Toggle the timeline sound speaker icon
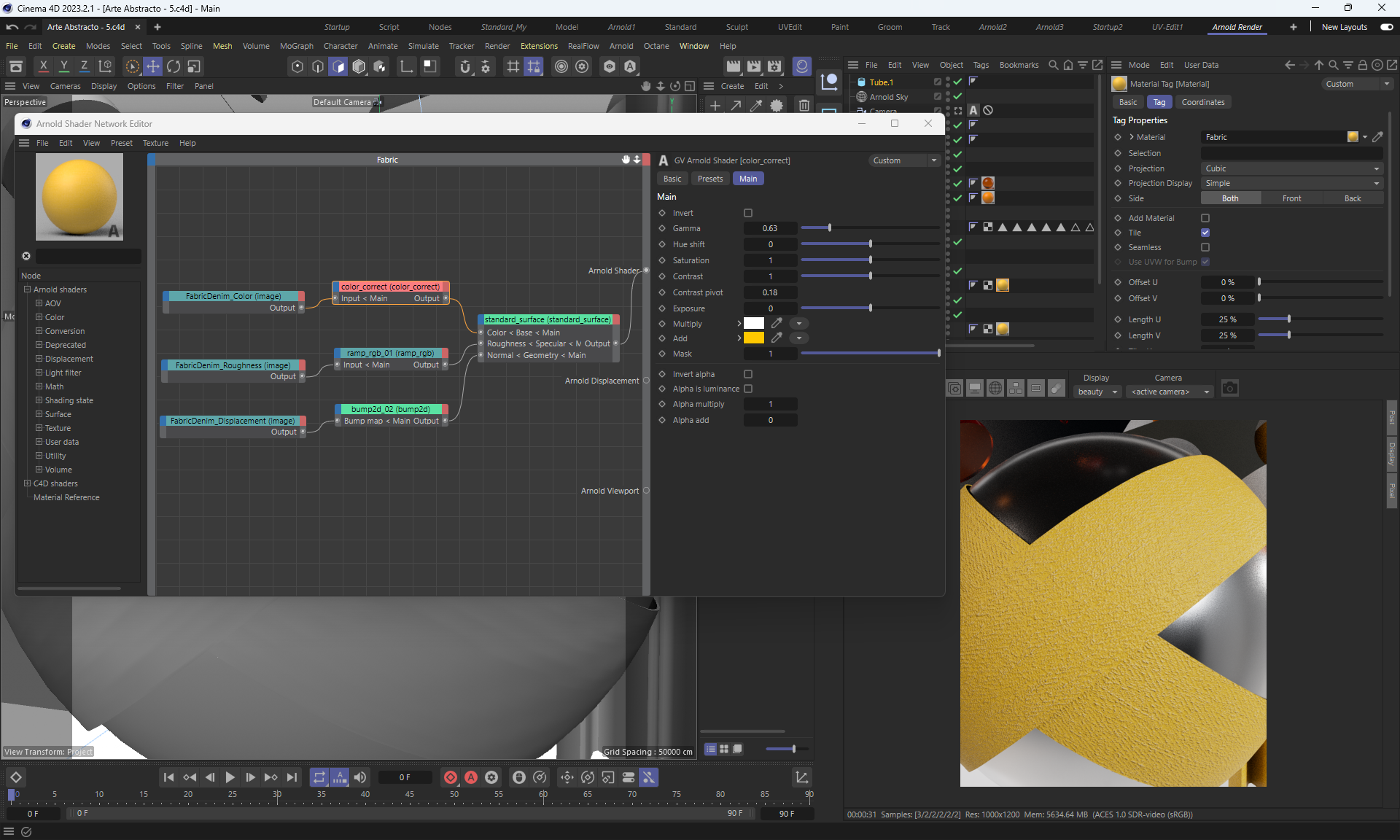1400x840 pixels. (x=360, y=777)
